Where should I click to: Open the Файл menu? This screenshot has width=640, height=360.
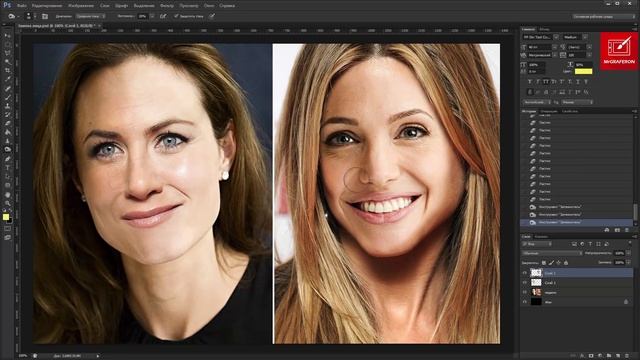(x=22, y=6)
